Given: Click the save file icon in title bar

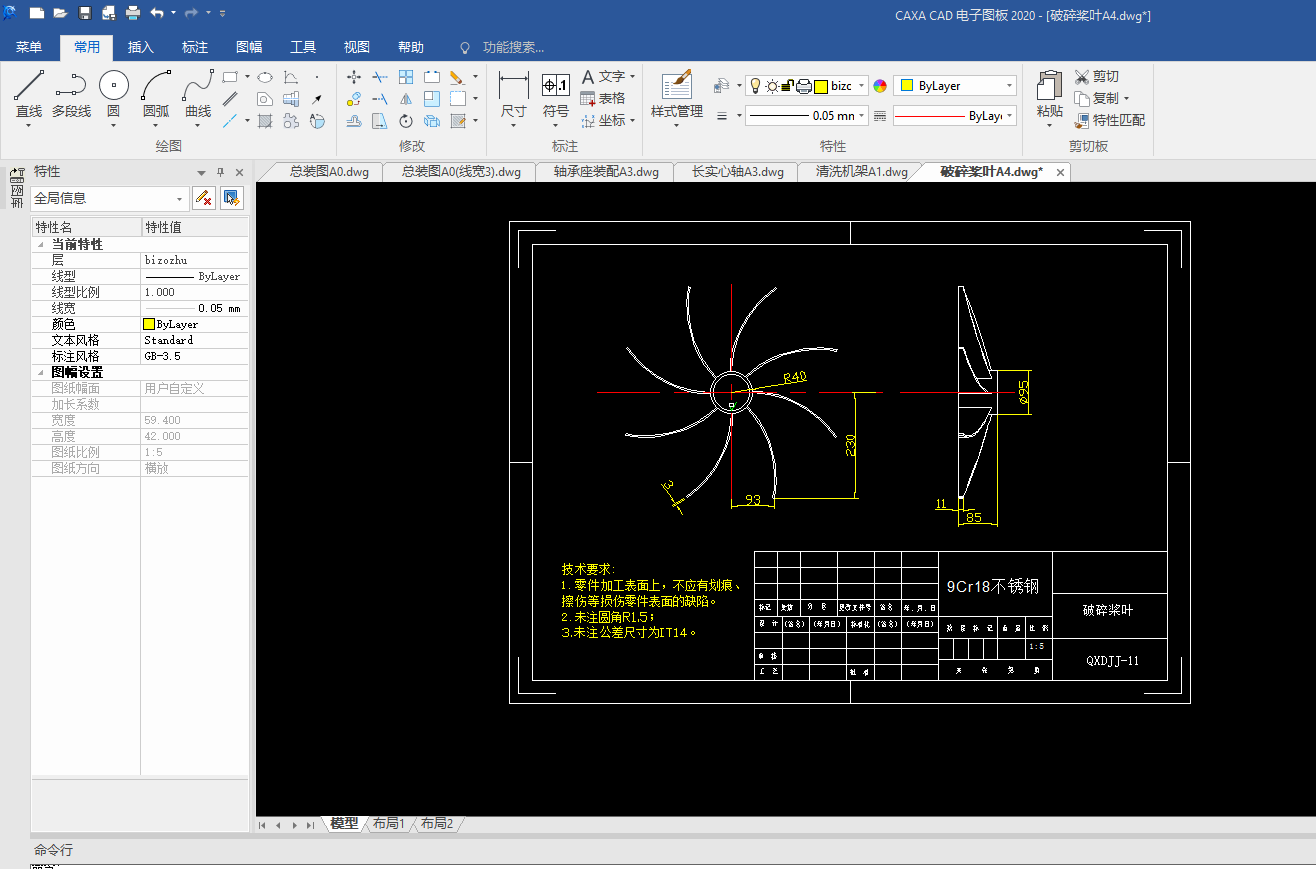Looking at the screenshot, I should tap(84, 13).
